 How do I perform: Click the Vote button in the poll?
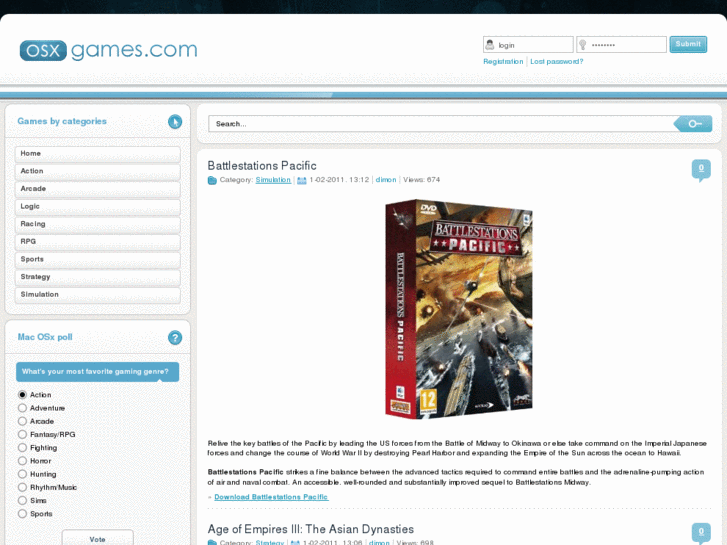click(x=97, y=539)
